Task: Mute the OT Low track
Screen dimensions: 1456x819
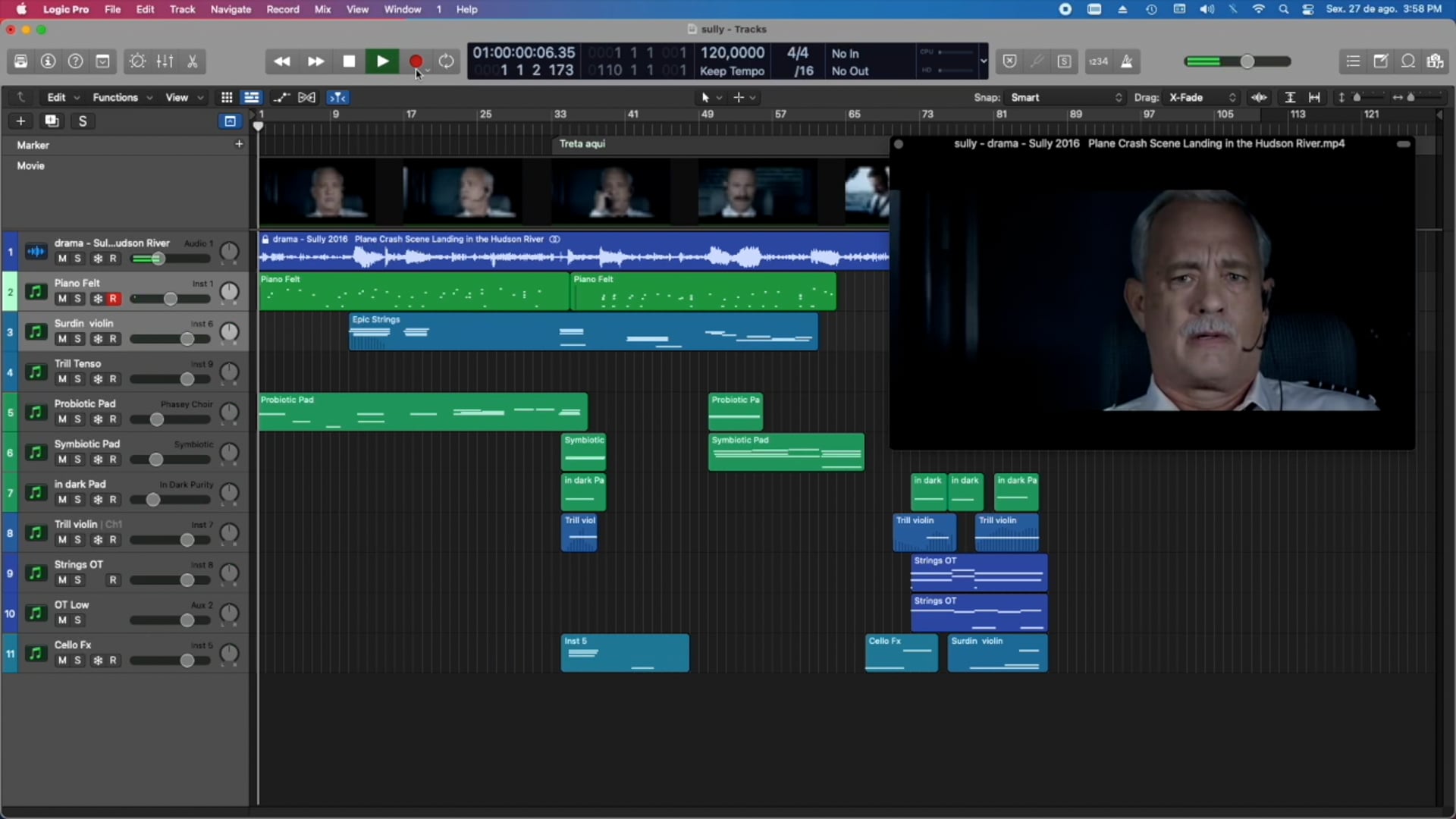Action: pos(62,620)
